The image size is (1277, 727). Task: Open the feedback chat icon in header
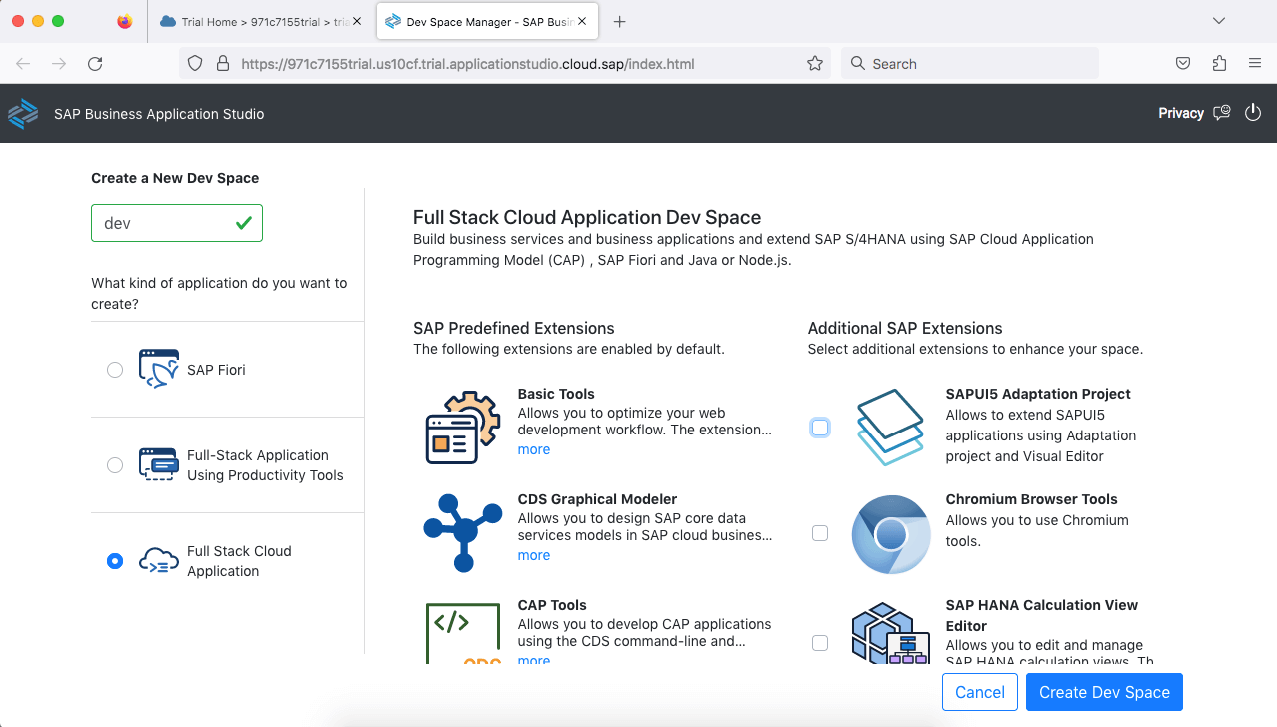(x=1221, y=113)
